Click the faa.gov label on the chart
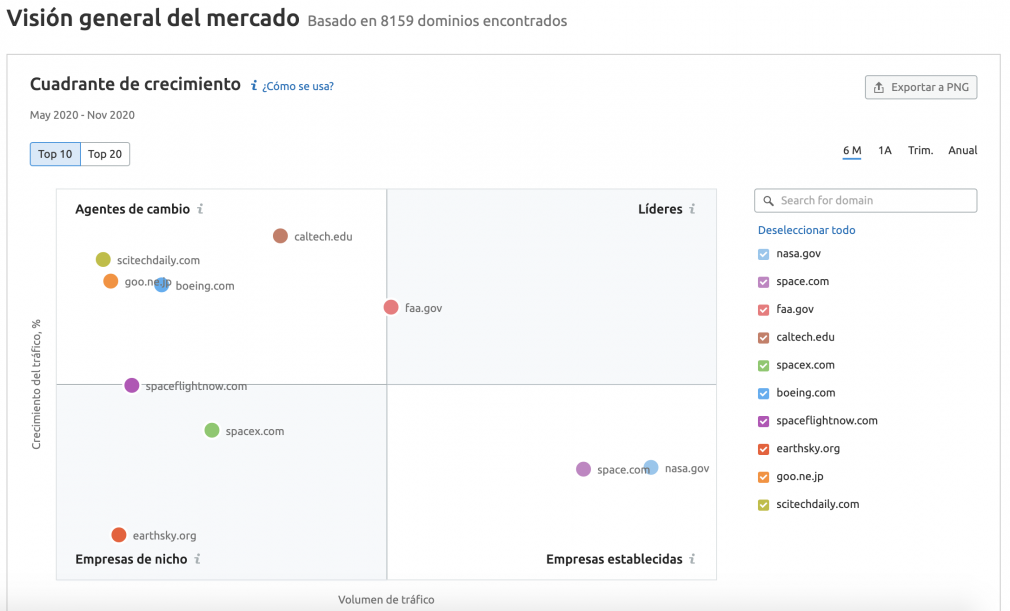The image size is (1010, 611). click(423, 308)
